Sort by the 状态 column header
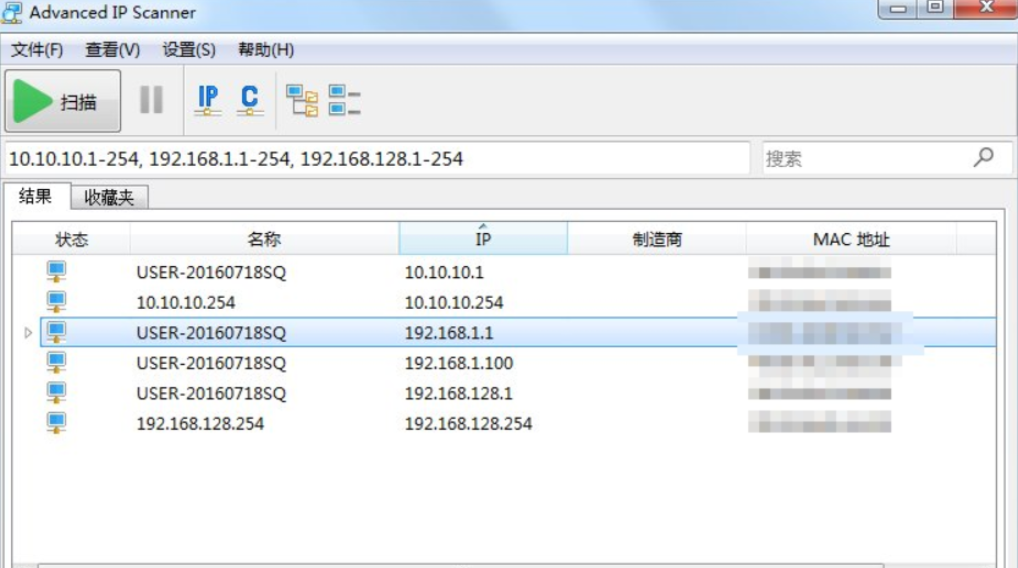Screen dimensions: 1018x568 pyautogui.click(x=71, y=239)
